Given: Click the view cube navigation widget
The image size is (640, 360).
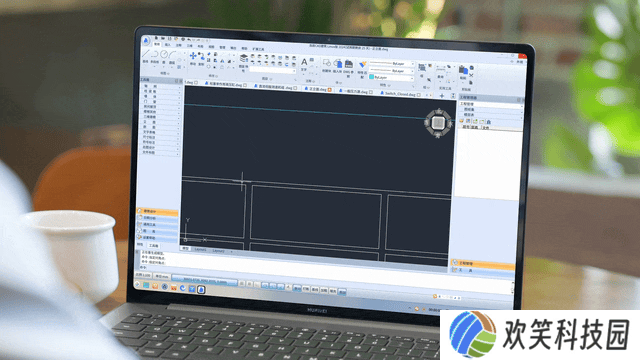Looking at the screenshot, I should (438, 122).
